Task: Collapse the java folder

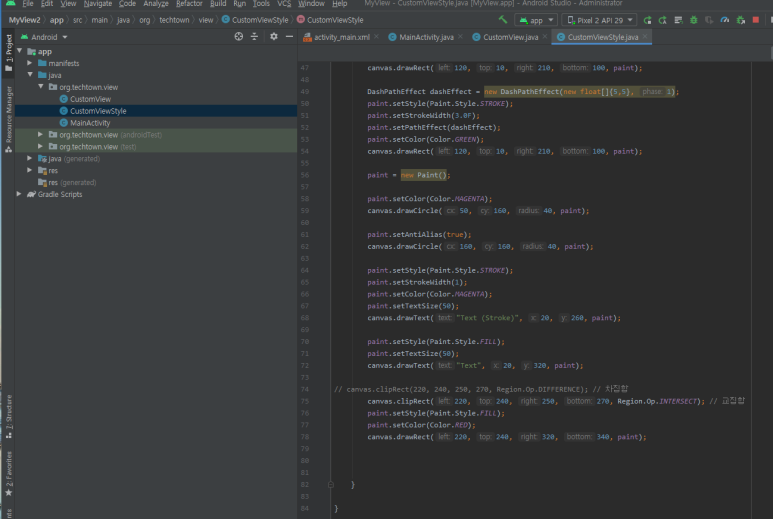Action: coord(30,74)
